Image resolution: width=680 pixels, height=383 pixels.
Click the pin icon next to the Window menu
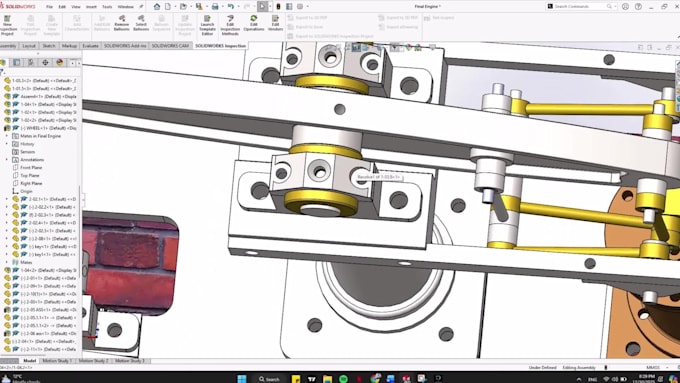point(141,7)
